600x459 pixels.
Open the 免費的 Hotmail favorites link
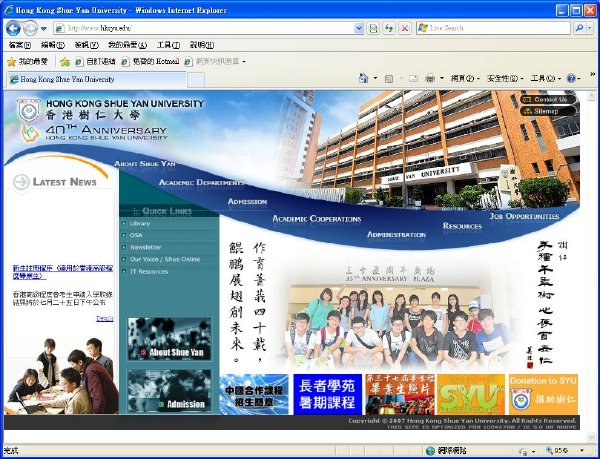coord(150,62)
